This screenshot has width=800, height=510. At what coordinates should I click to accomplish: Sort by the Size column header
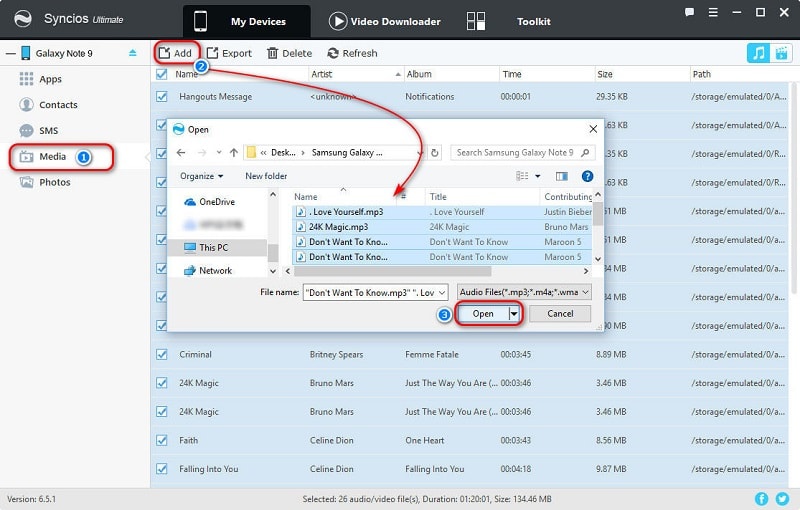tap(642, 74)
